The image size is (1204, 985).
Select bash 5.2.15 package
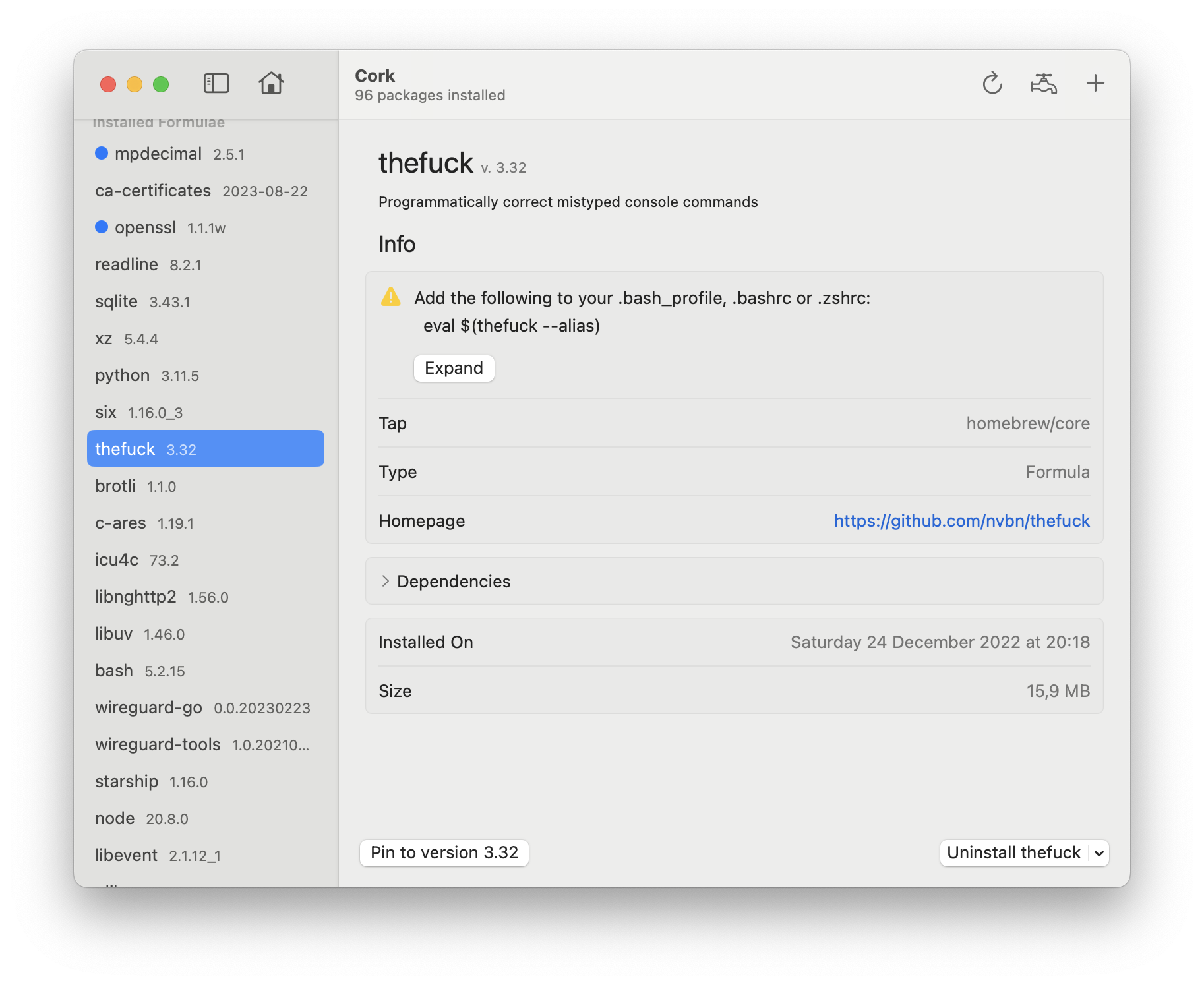click(x=206, y=671)
